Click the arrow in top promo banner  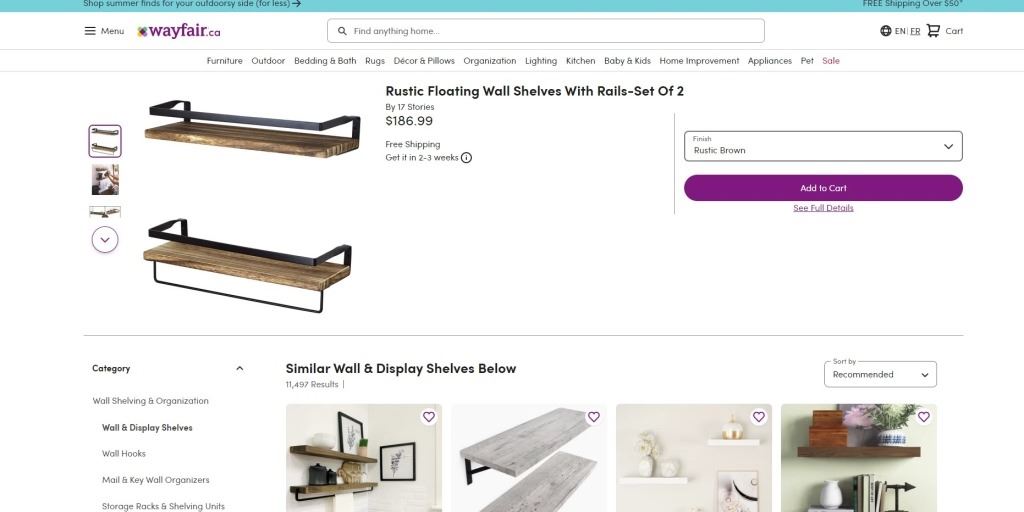click(x=297, y=3)
